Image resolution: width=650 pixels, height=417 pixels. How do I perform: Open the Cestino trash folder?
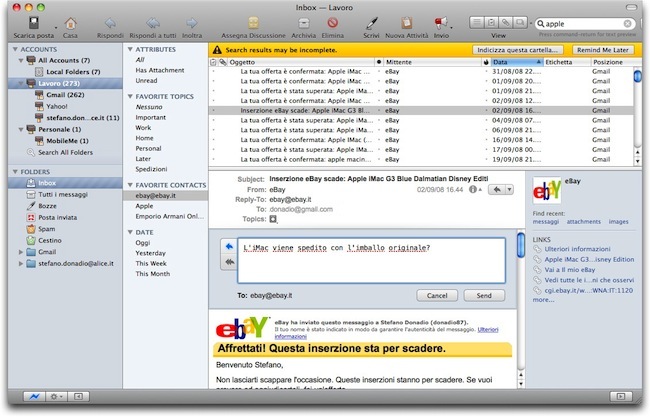(50, 240)
